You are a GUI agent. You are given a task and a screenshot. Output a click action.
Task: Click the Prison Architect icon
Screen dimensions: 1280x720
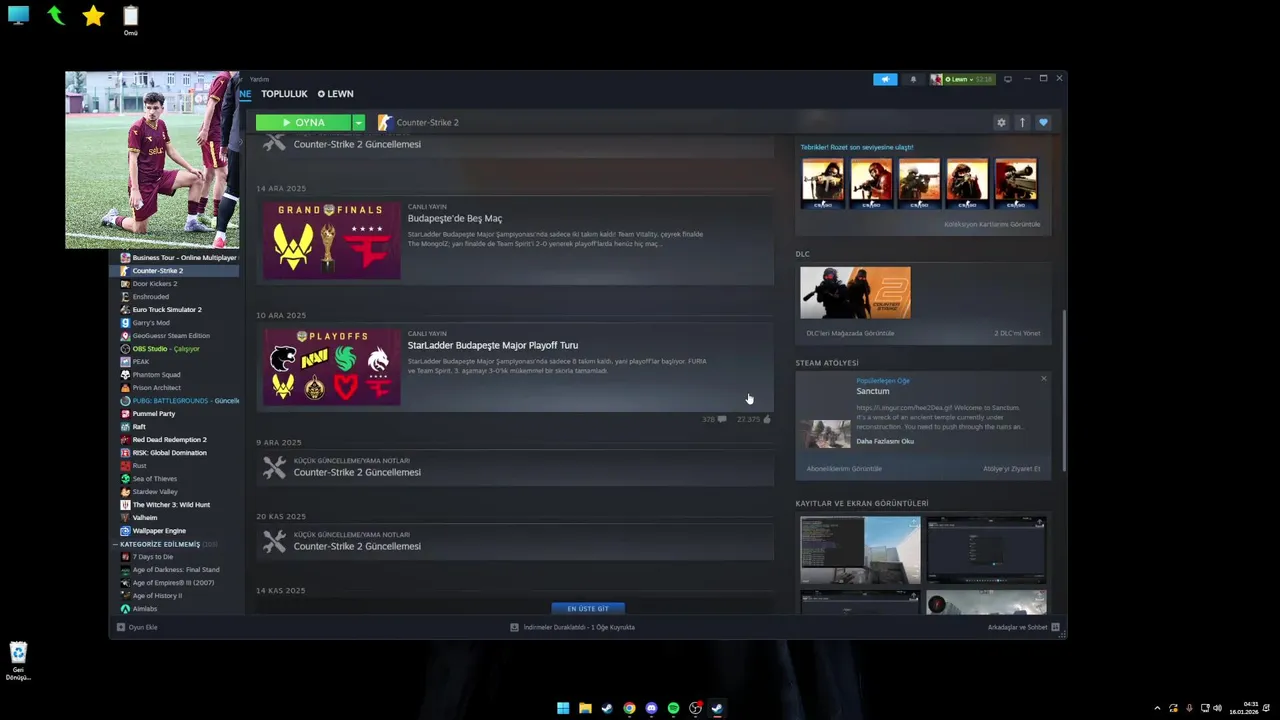[x=125, y=388]
